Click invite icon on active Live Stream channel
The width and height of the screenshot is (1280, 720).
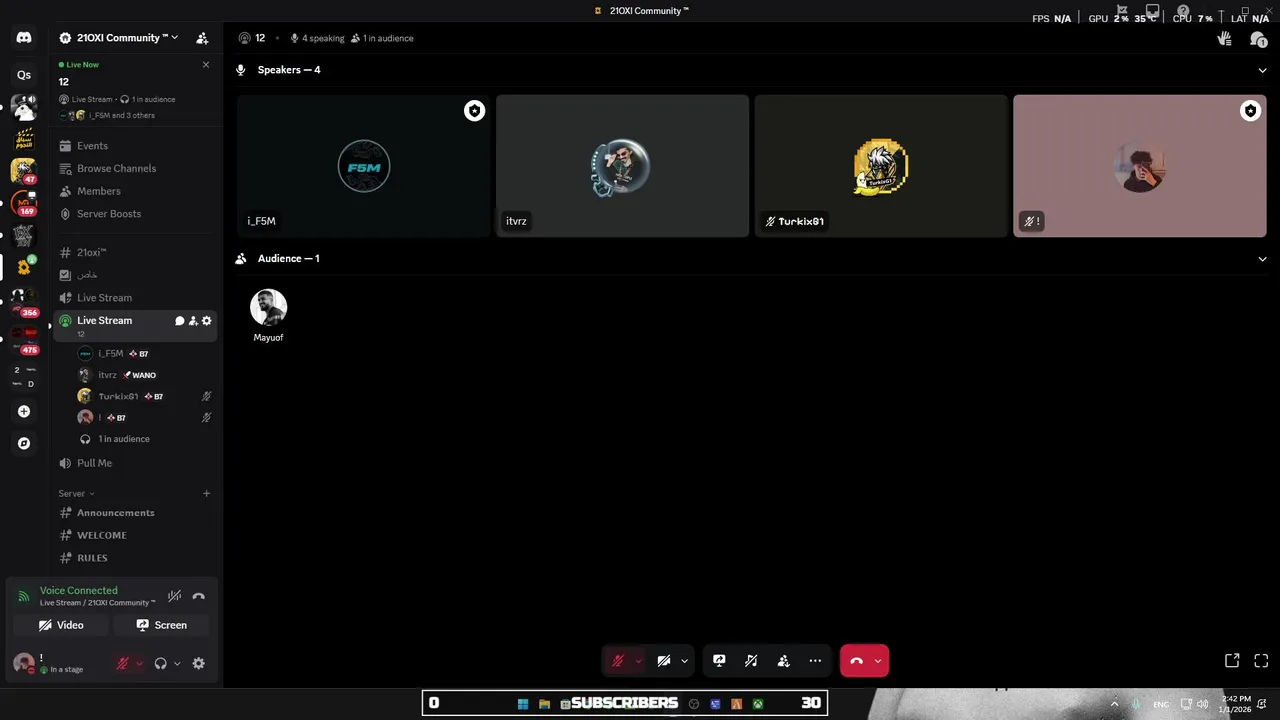click(193, 321)
